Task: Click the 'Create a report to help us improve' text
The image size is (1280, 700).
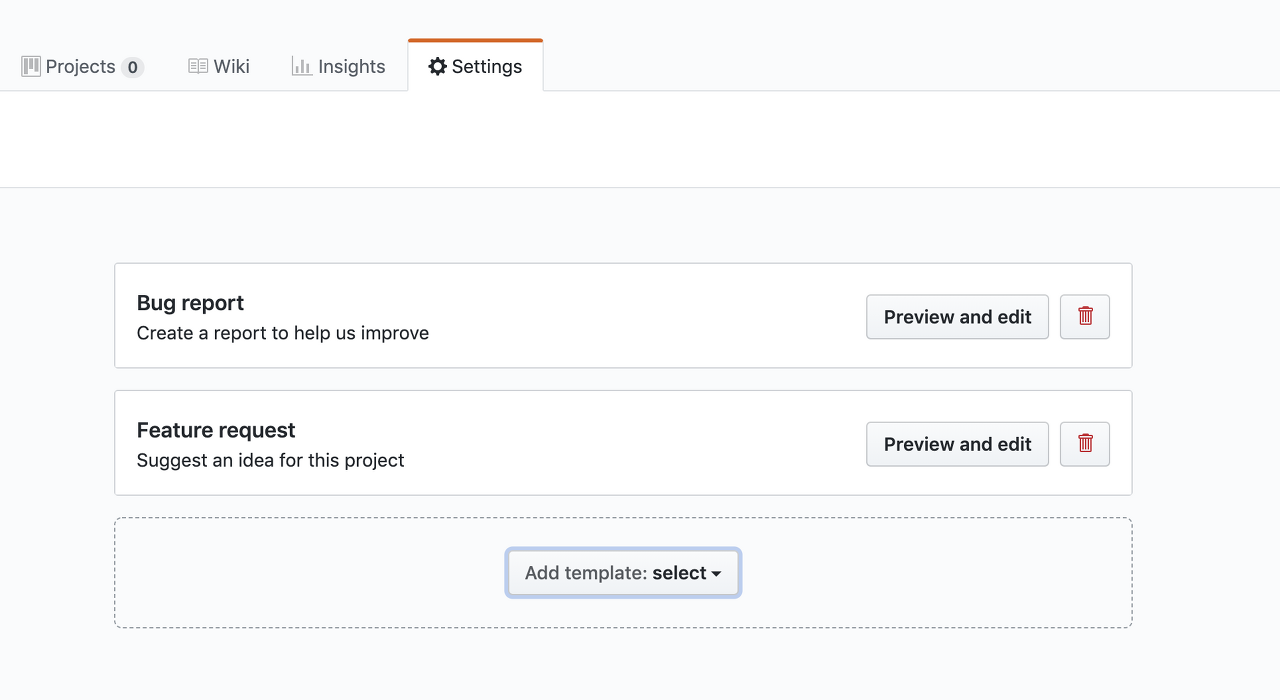Action: [x=283, y=333]
